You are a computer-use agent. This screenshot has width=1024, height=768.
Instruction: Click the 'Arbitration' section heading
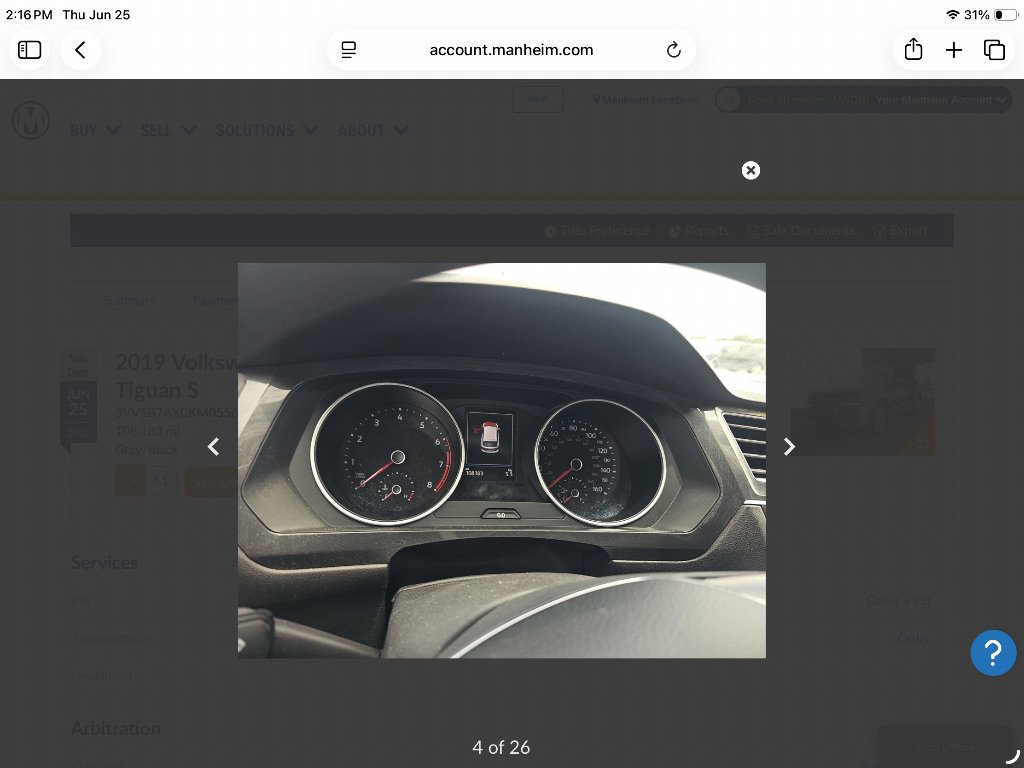116,728
